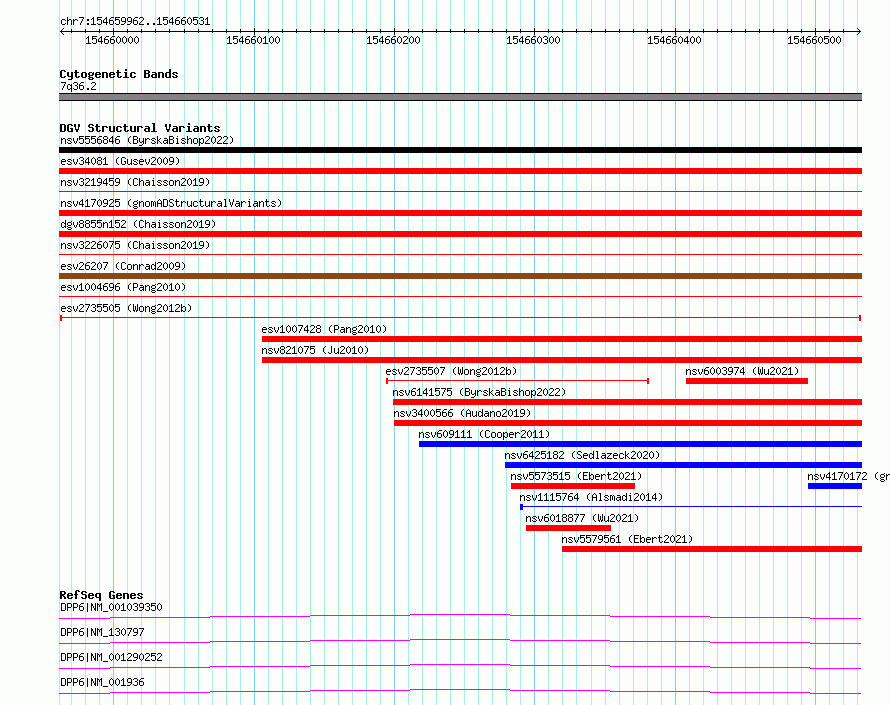Open DPP6|NM_001039350 transcript
The image size is (890, 705).
click(x=111, y=607)
